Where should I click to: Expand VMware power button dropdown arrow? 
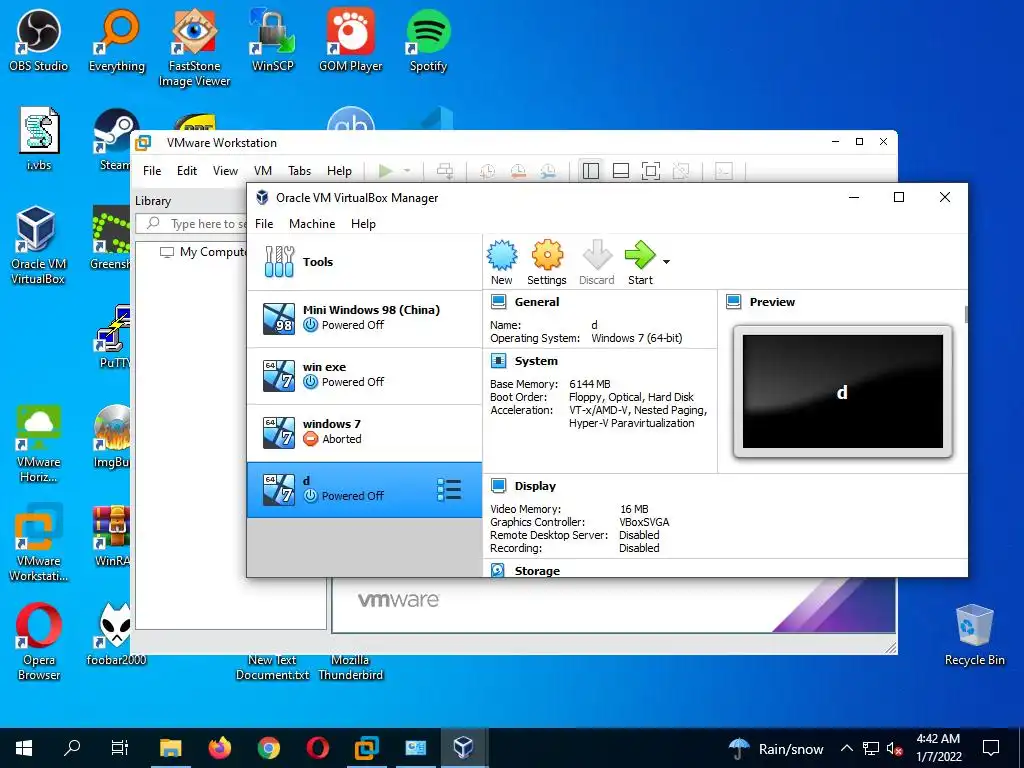407,171
